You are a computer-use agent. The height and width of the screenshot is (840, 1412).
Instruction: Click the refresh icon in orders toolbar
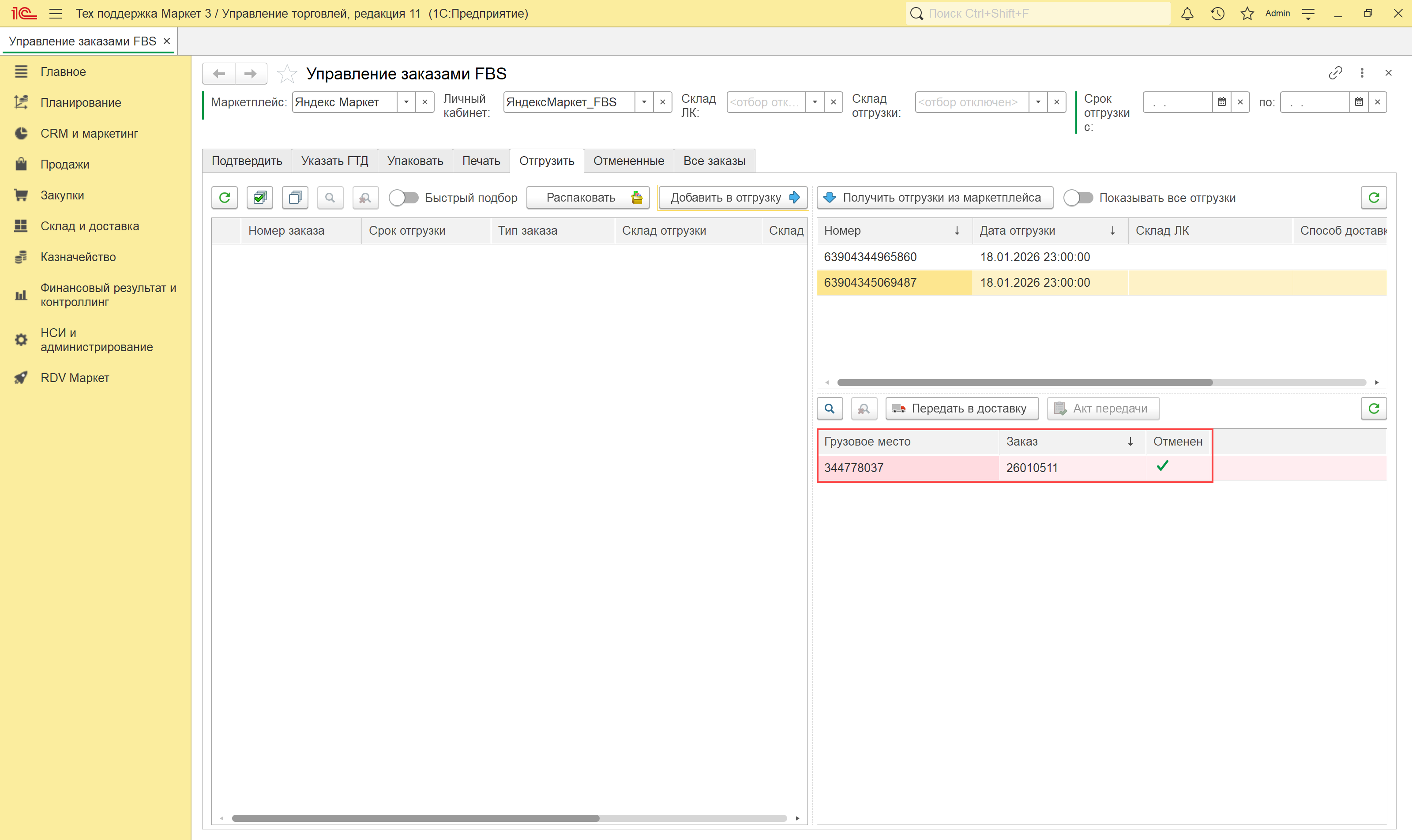point(224,198)
